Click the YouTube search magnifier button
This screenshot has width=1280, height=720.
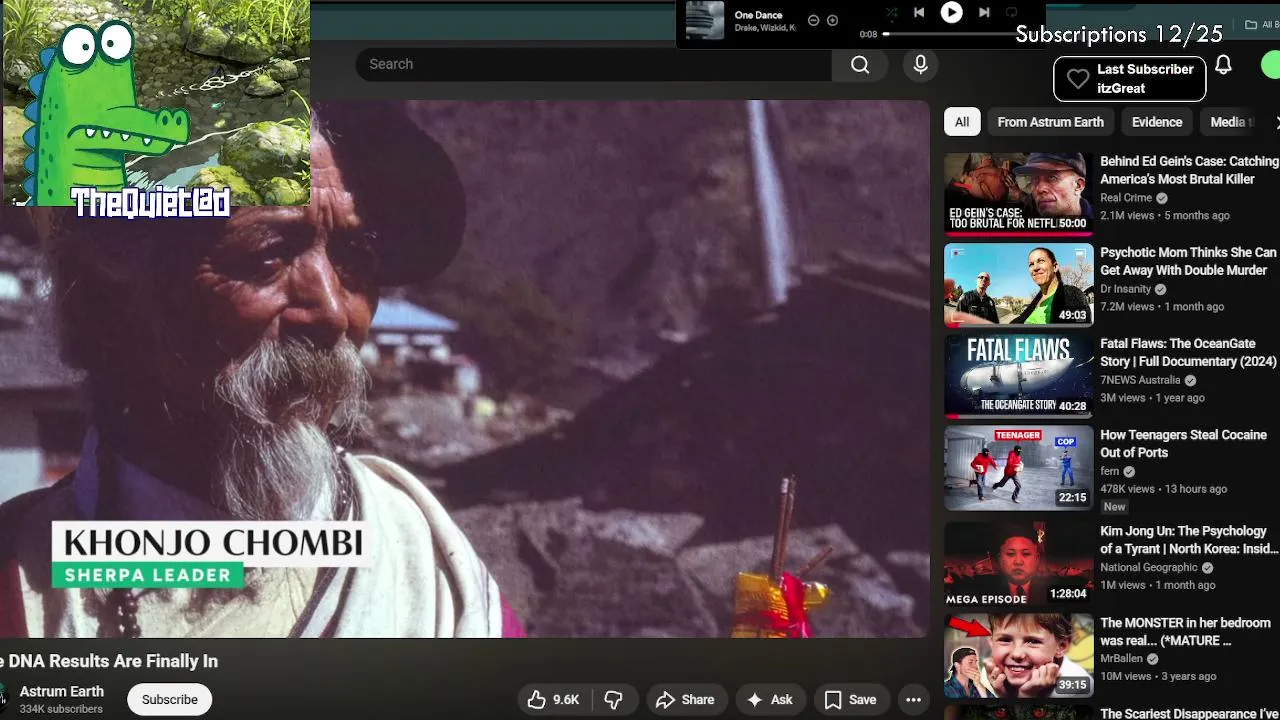click(860, 64)
